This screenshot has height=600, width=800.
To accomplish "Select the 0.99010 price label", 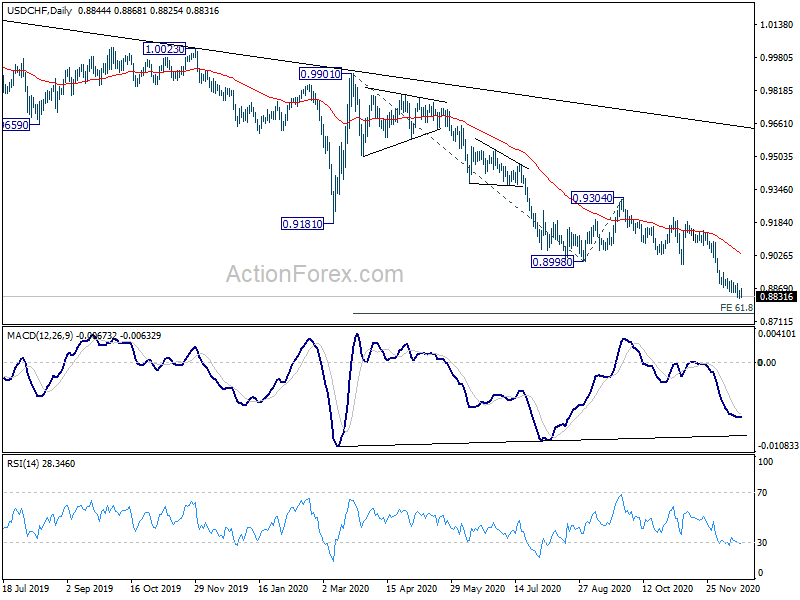I will (x=320, y=74).
